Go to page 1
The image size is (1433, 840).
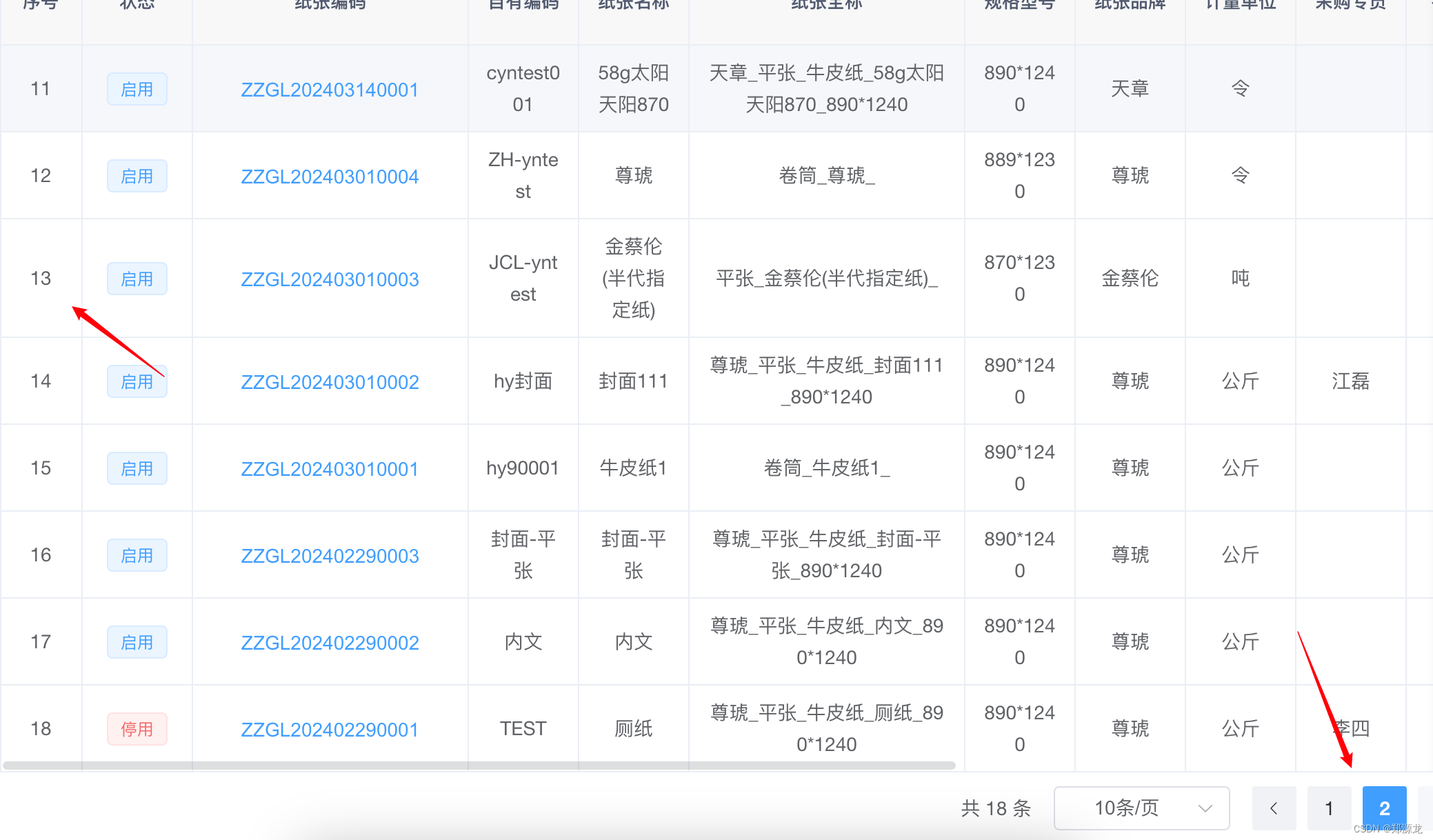[x=1329, y=808]
